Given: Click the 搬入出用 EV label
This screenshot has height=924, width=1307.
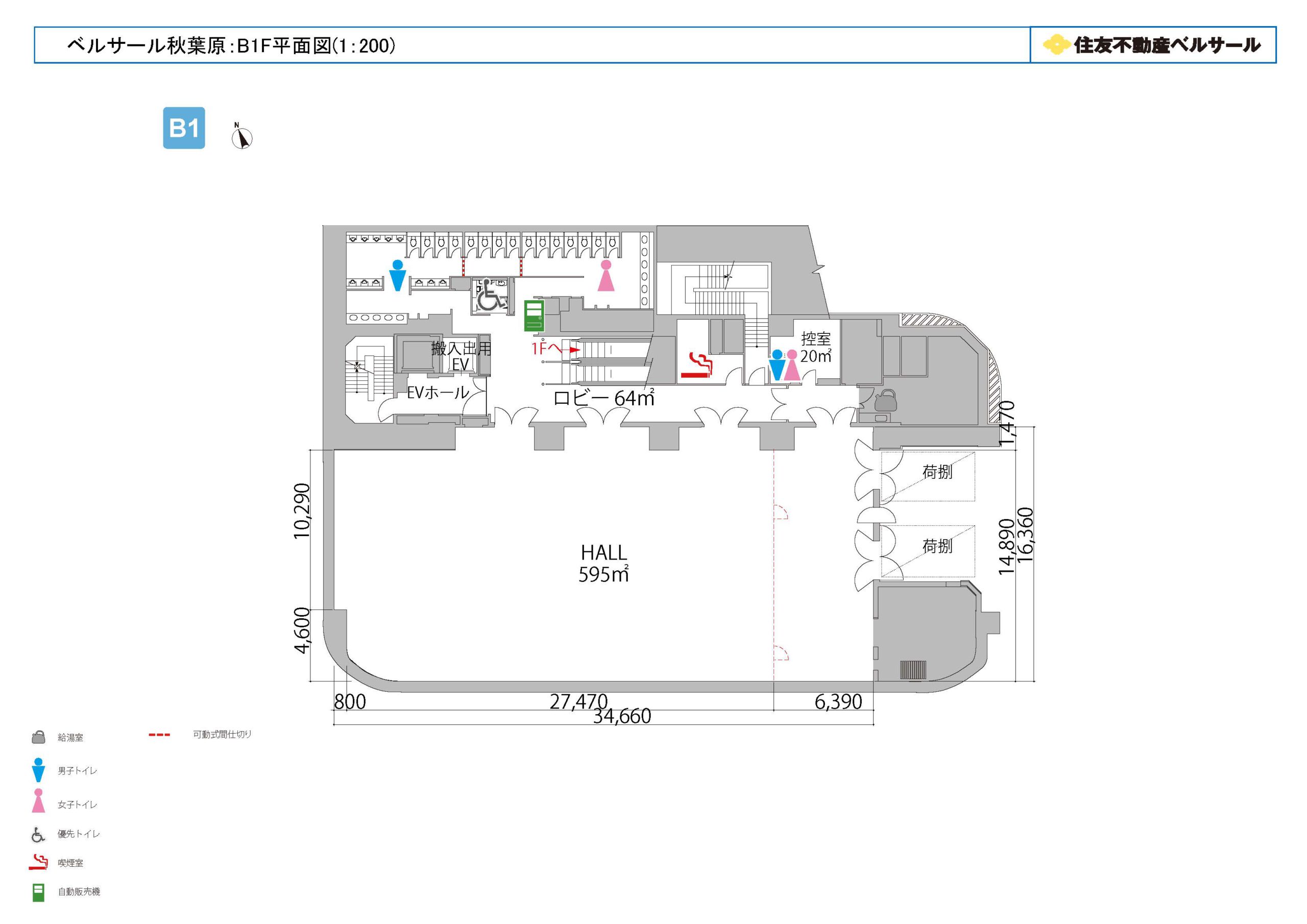Looking at the screenshot, I should click(x=461, y=356).
